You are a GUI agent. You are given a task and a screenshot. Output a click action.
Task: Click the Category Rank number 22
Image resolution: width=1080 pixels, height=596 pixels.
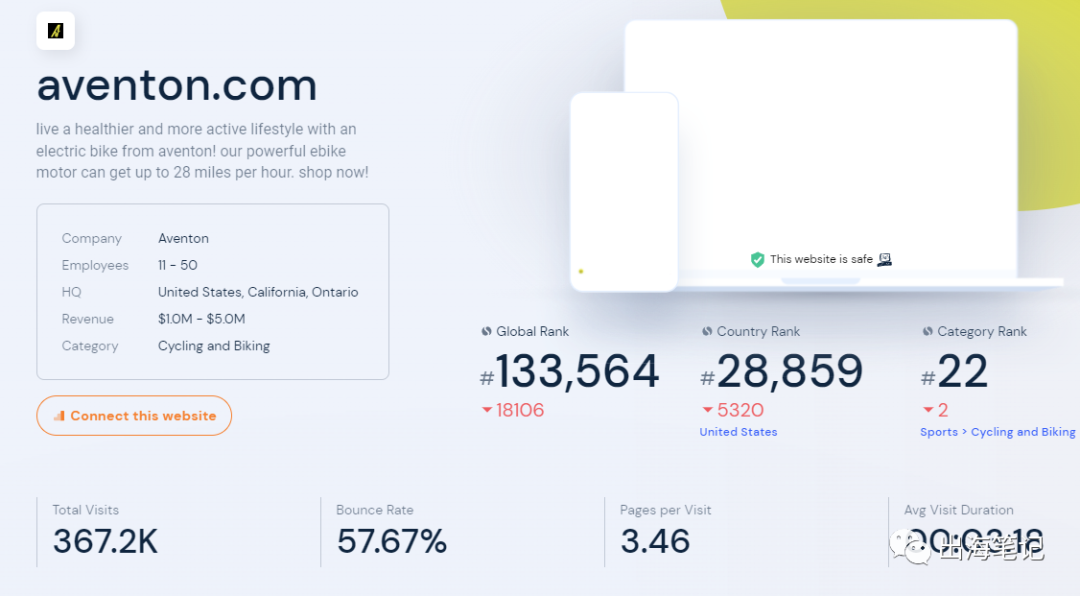pyautogui.click(x=962, y=371)
